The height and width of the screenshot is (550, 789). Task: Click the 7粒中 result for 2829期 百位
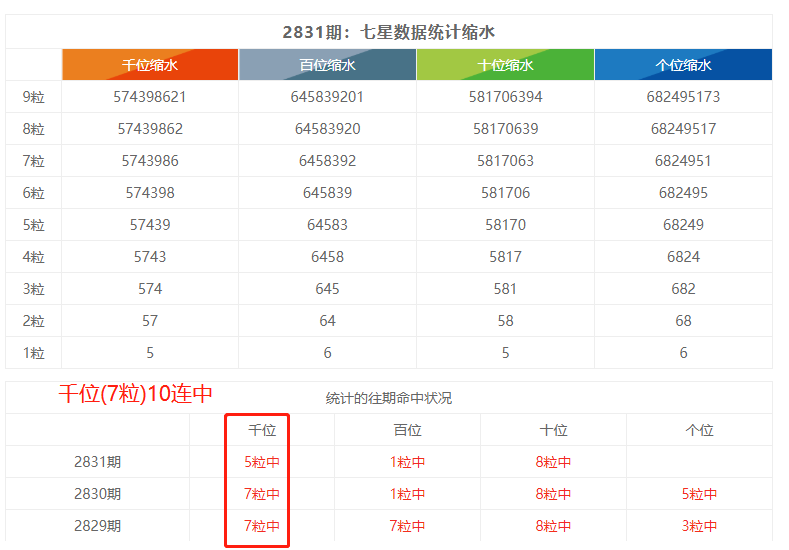point(407,526)
